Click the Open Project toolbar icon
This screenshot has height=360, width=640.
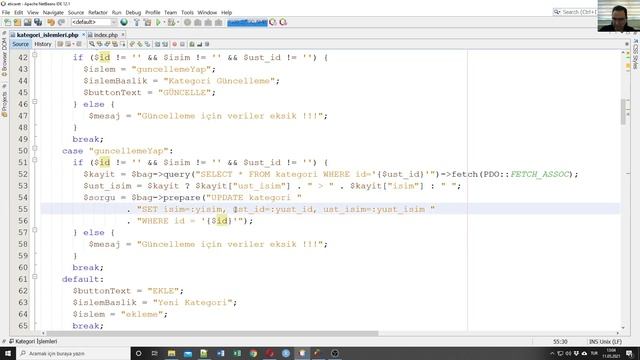[27, 22]
